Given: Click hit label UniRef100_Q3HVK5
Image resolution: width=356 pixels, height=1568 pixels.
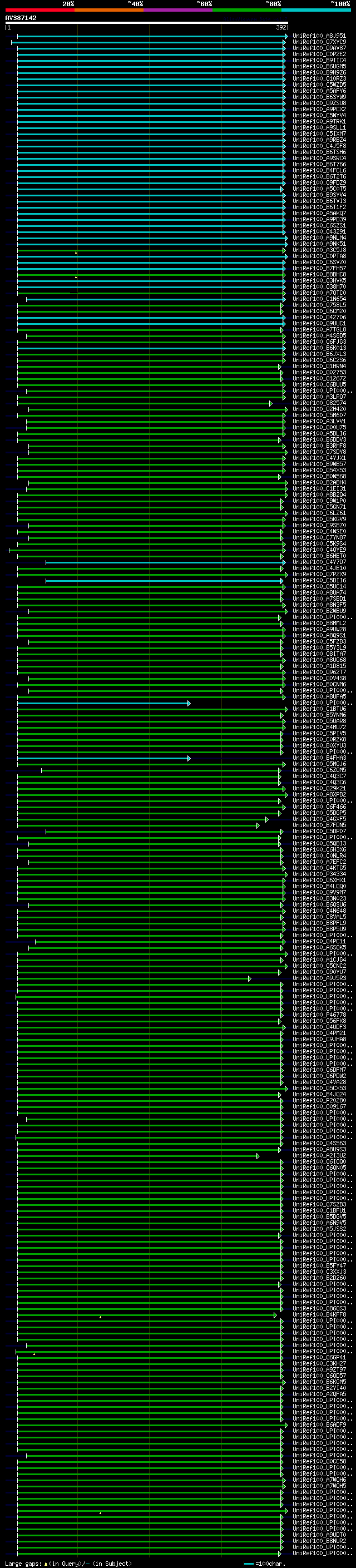Looking at the screenshot, I should click(319, 280).
